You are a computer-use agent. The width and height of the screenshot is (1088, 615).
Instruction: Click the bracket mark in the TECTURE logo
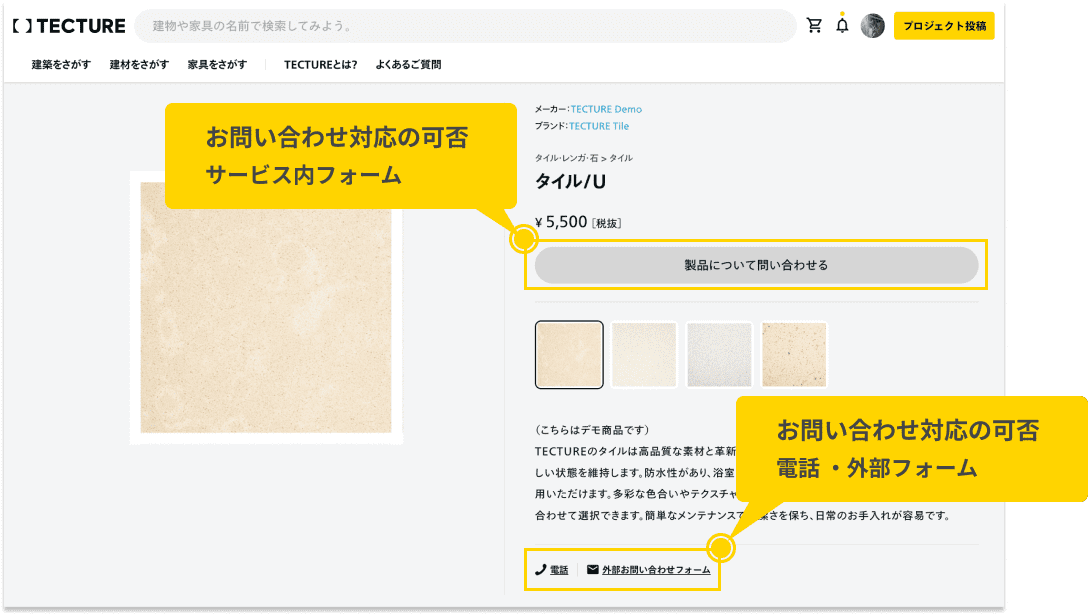tap(22, 27)
